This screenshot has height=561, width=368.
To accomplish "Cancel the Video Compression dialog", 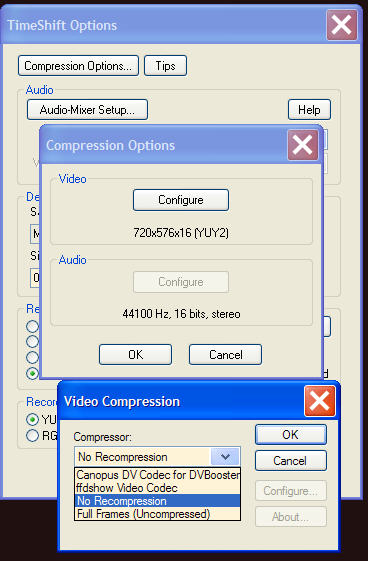I will pyautogui.click(x=291, y=460).
